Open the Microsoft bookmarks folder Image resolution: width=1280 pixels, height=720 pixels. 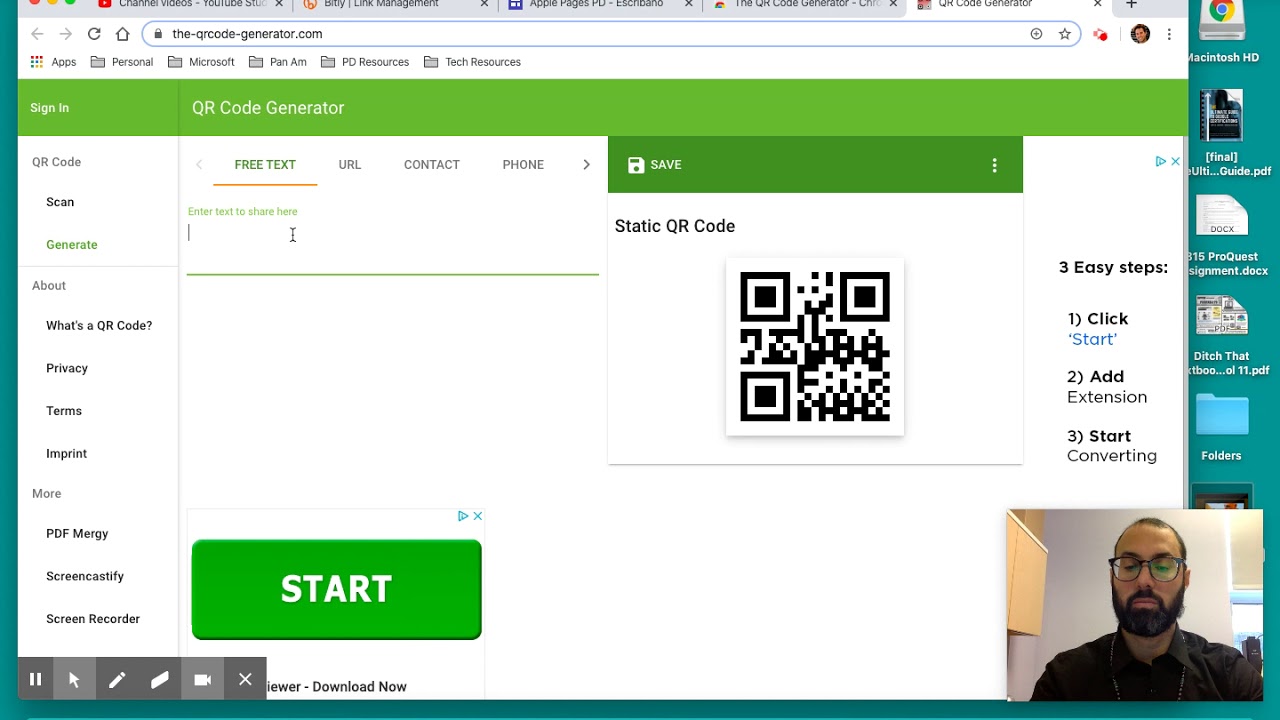[201, 62]
